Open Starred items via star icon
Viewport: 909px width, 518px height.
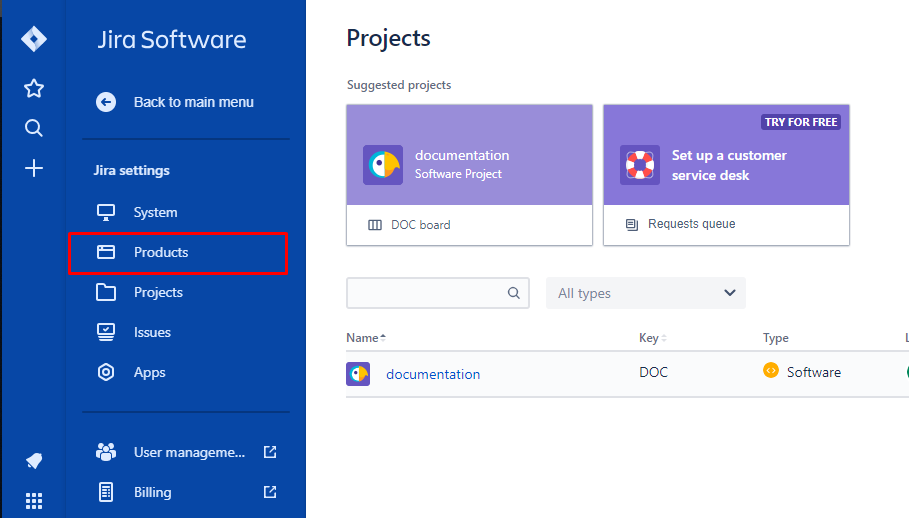click(x=34, y=89)
